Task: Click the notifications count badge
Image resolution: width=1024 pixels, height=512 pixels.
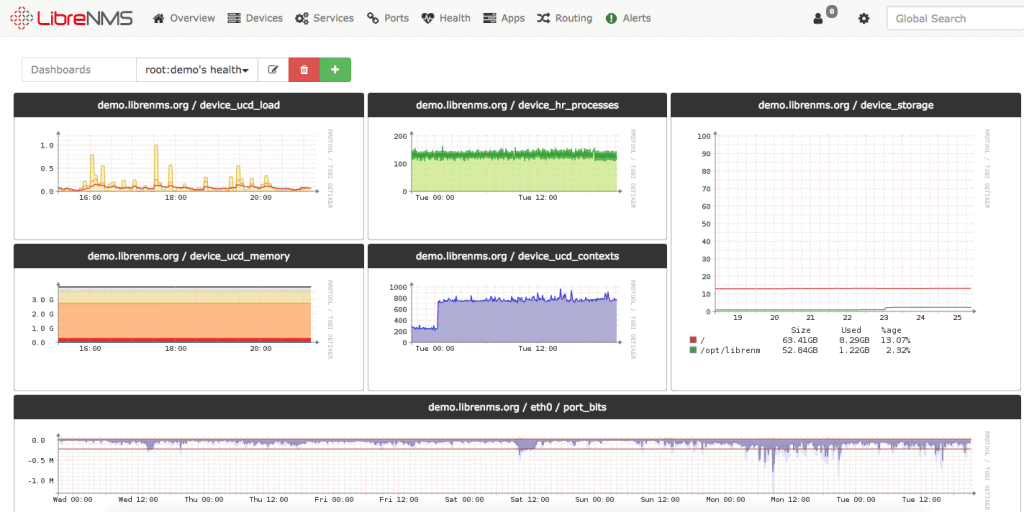Action: (x=831, y=11)
